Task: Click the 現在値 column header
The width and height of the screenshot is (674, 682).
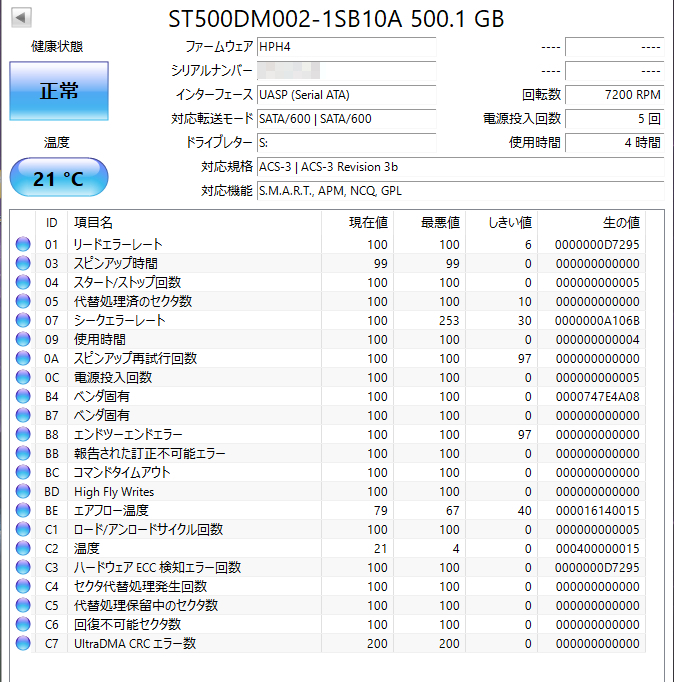Action: (357, 223)
